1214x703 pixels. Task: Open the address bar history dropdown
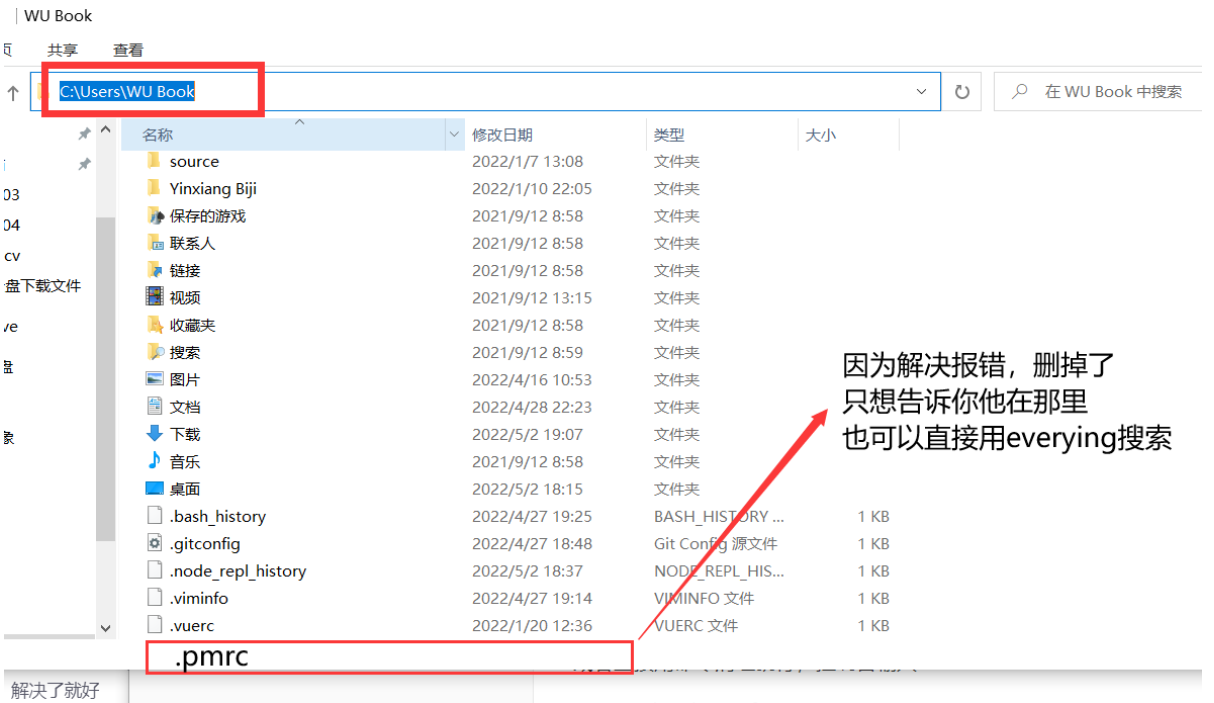point(920,91)
